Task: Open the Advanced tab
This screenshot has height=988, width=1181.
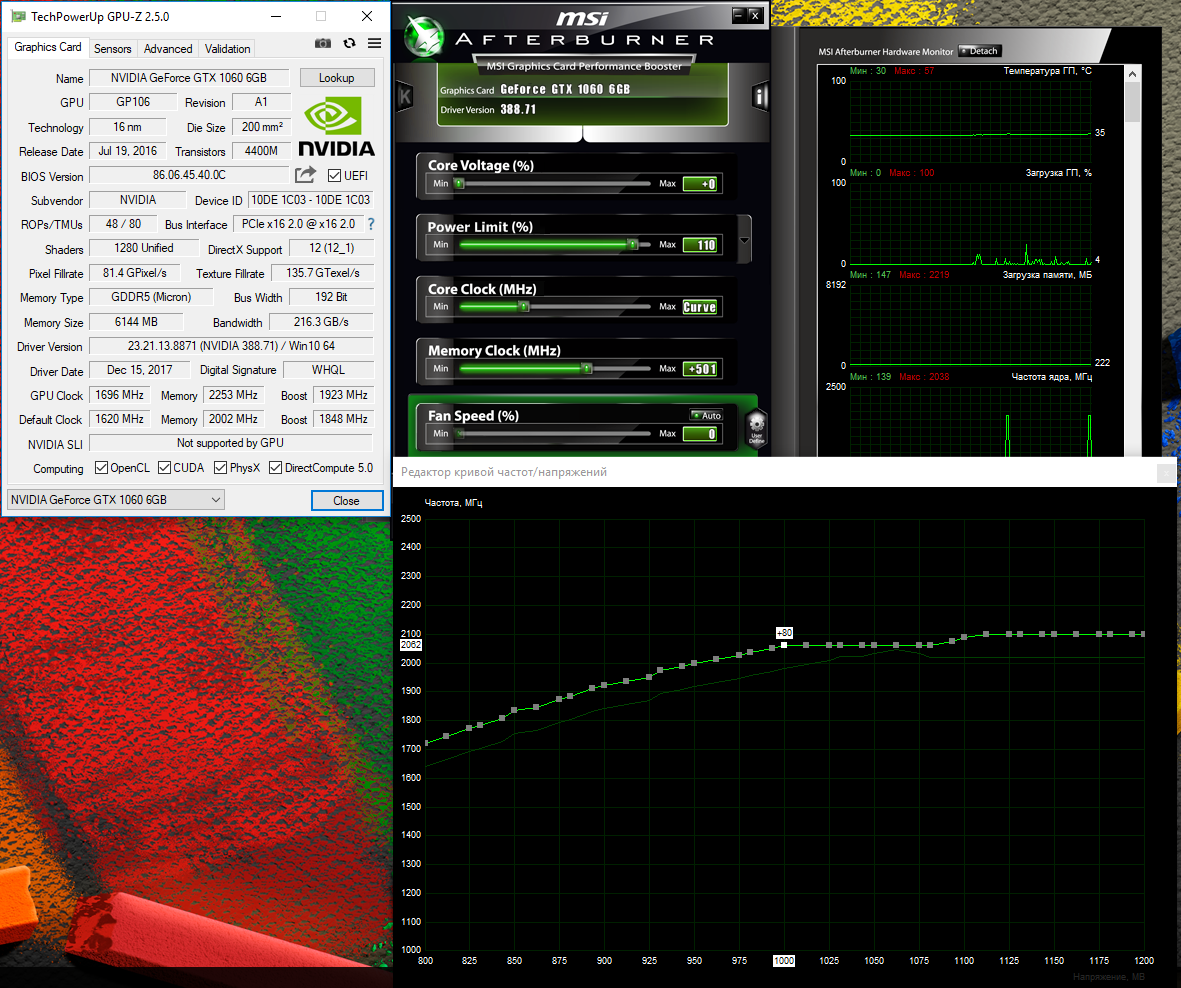Action: pyautogui.click(x=168, y=48)
